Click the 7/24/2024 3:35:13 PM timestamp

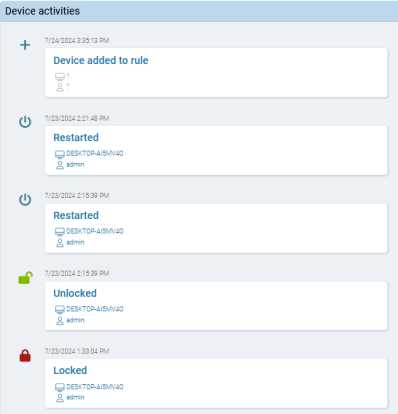[77, 40]
